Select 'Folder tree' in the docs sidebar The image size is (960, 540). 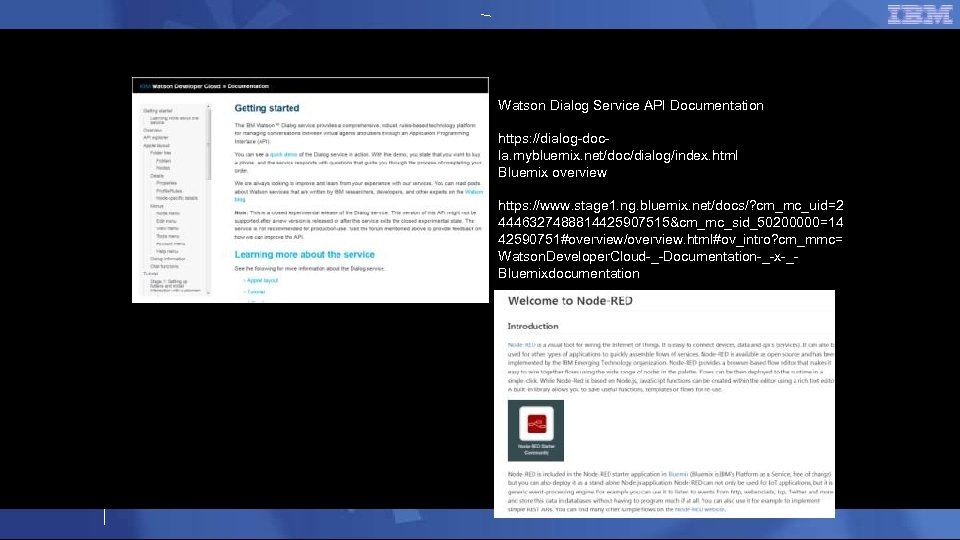160,153
